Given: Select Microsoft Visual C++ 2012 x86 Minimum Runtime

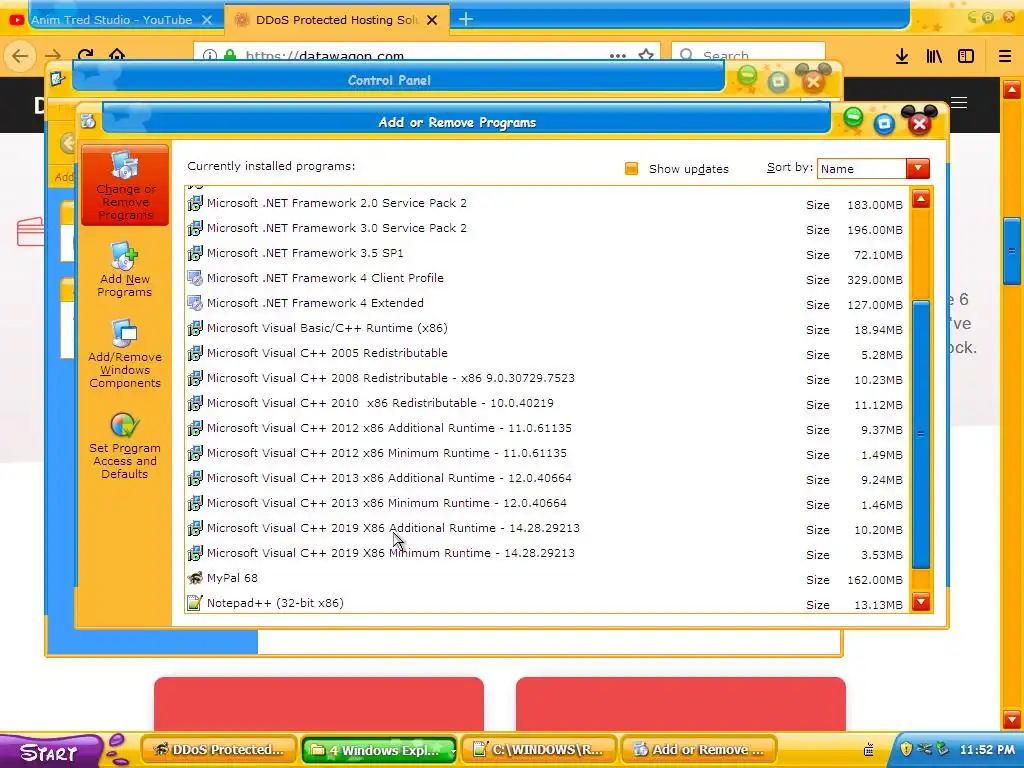Looking at the screenshot, I should (387, 453).
